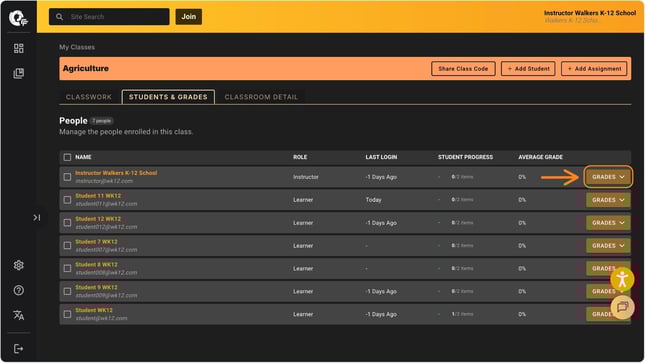
Task: Open the Classroom Detail tab
Action: 261,97
